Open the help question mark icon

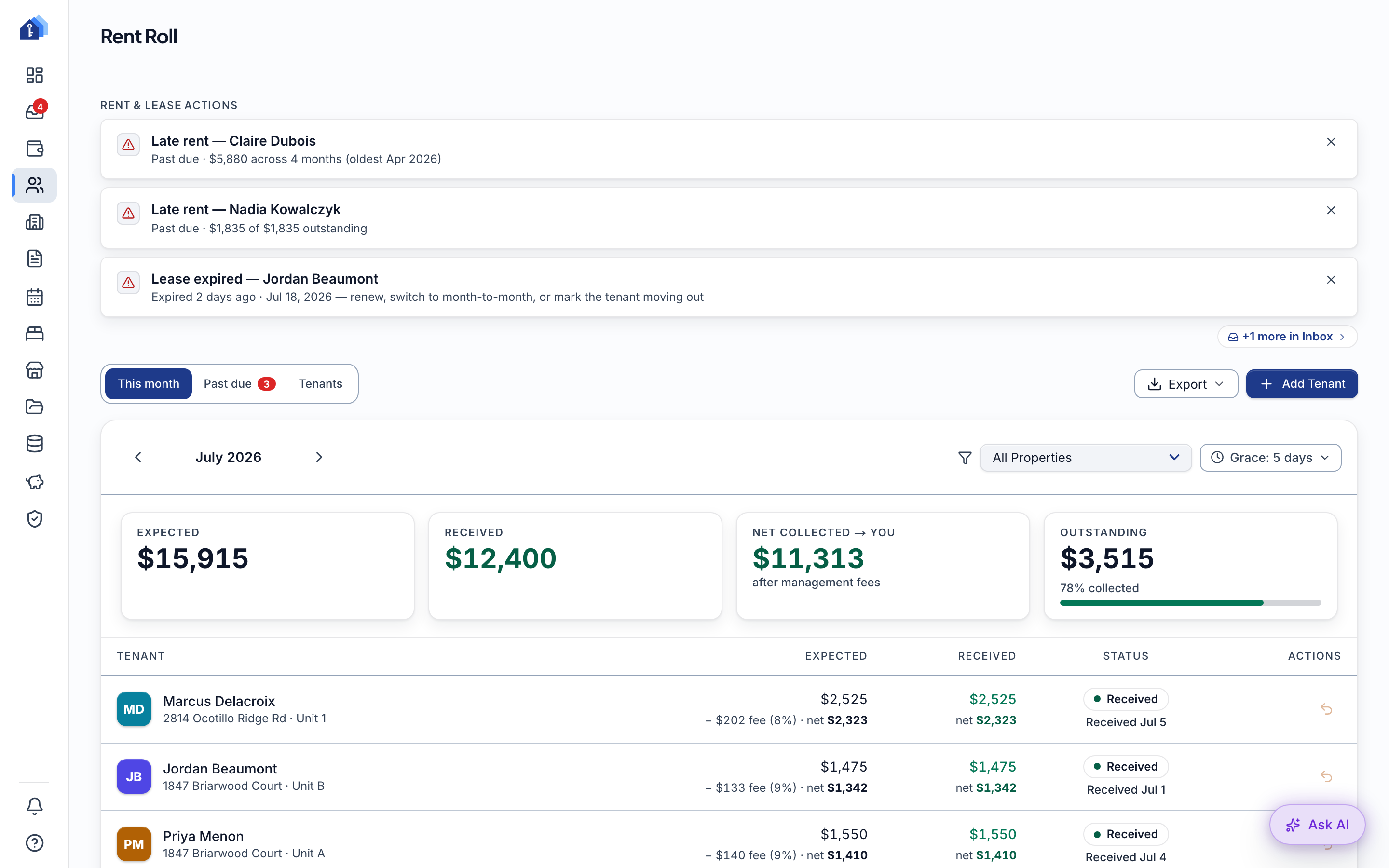34,843
